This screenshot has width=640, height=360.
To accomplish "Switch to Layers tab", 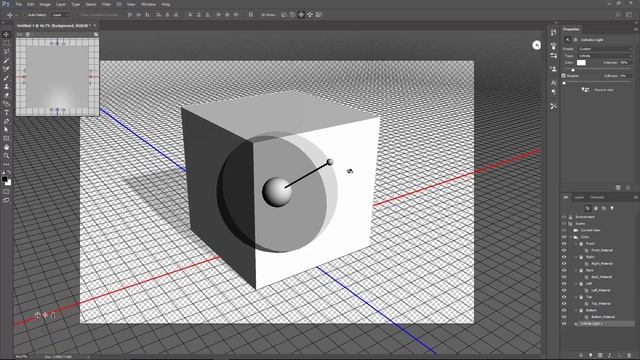I will [x=579, y=198].
